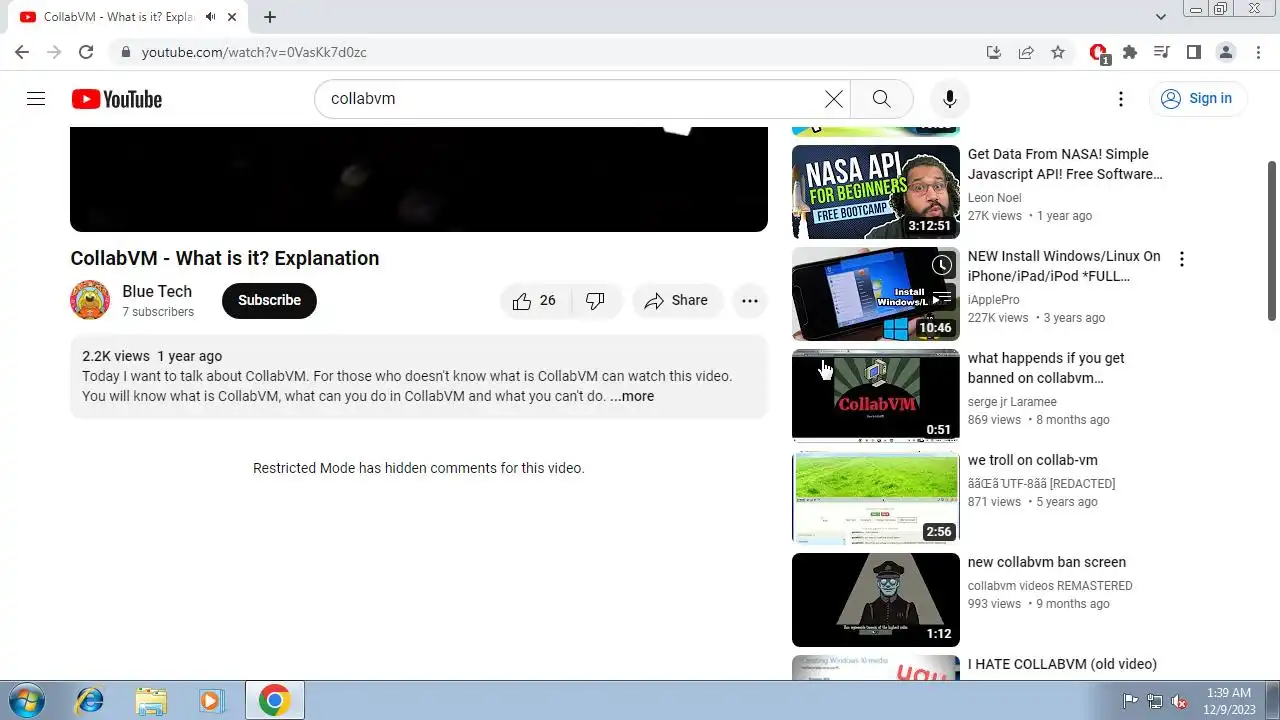Open options menu for iApplePro video
The height and width of the screenshot is (720, 1280).
1182,259
